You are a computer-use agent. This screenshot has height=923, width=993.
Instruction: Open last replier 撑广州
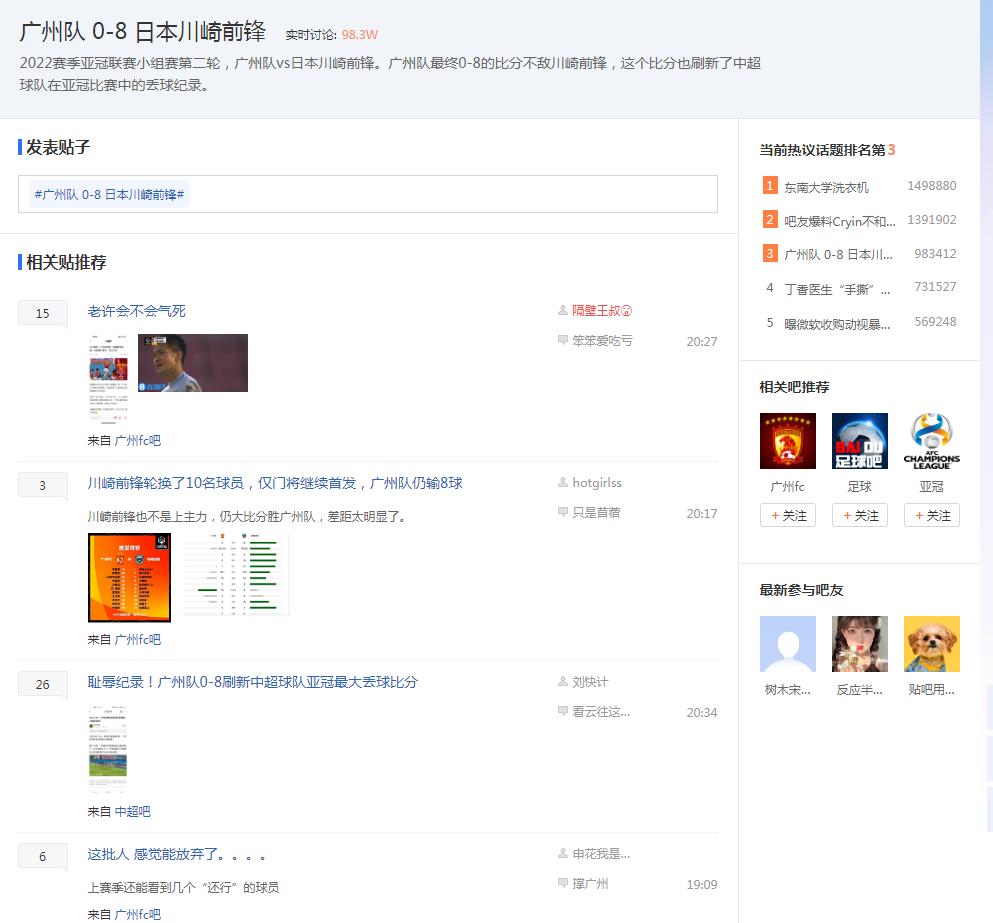590,883
